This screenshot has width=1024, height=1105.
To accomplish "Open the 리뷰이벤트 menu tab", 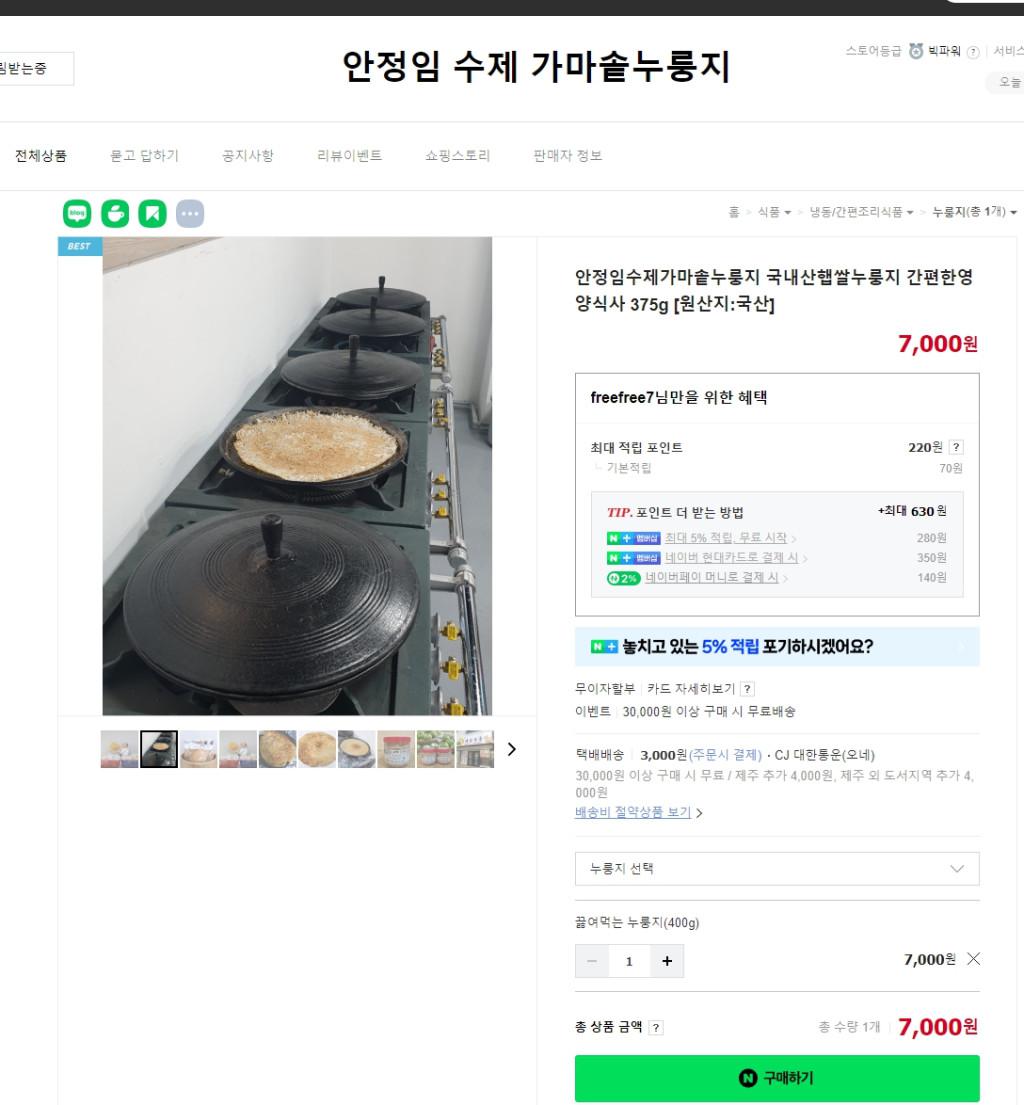I will (x=349, y=156).
